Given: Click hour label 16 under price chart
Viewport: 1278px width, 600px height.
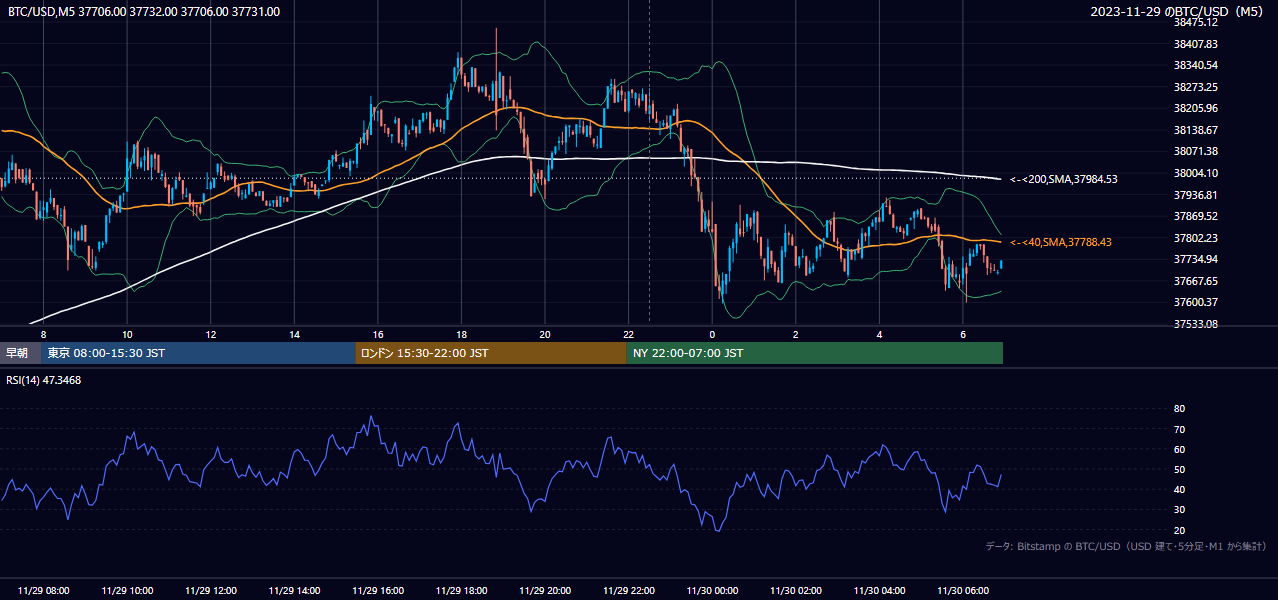Looking at the screenshot, I should [x=378, y=334].
